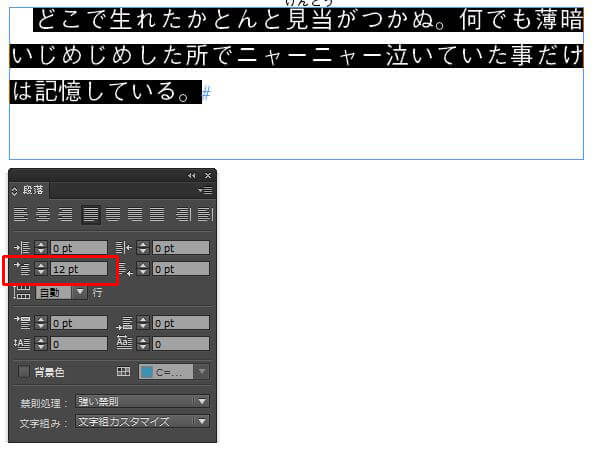Viewport: 595px width, 450px height.
Task: Click the right indent icon
Action: (124, 248)
